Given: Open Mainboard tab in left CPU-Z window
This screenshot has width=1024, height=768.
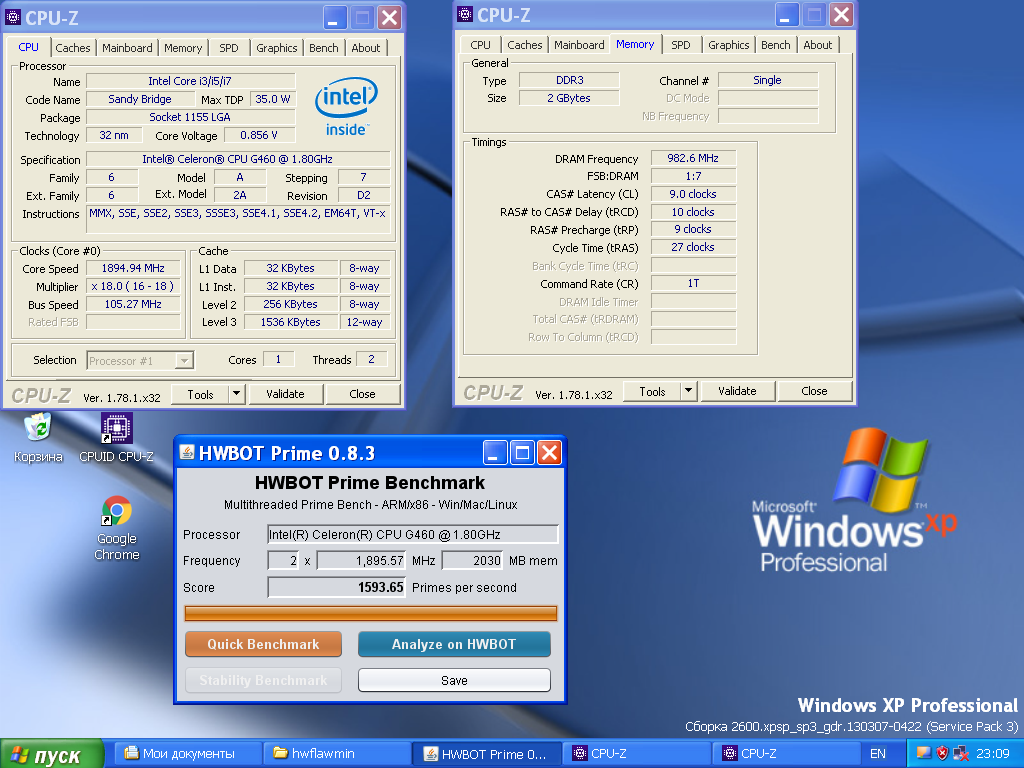Looking at the screenshot, I should pos(127,48).
